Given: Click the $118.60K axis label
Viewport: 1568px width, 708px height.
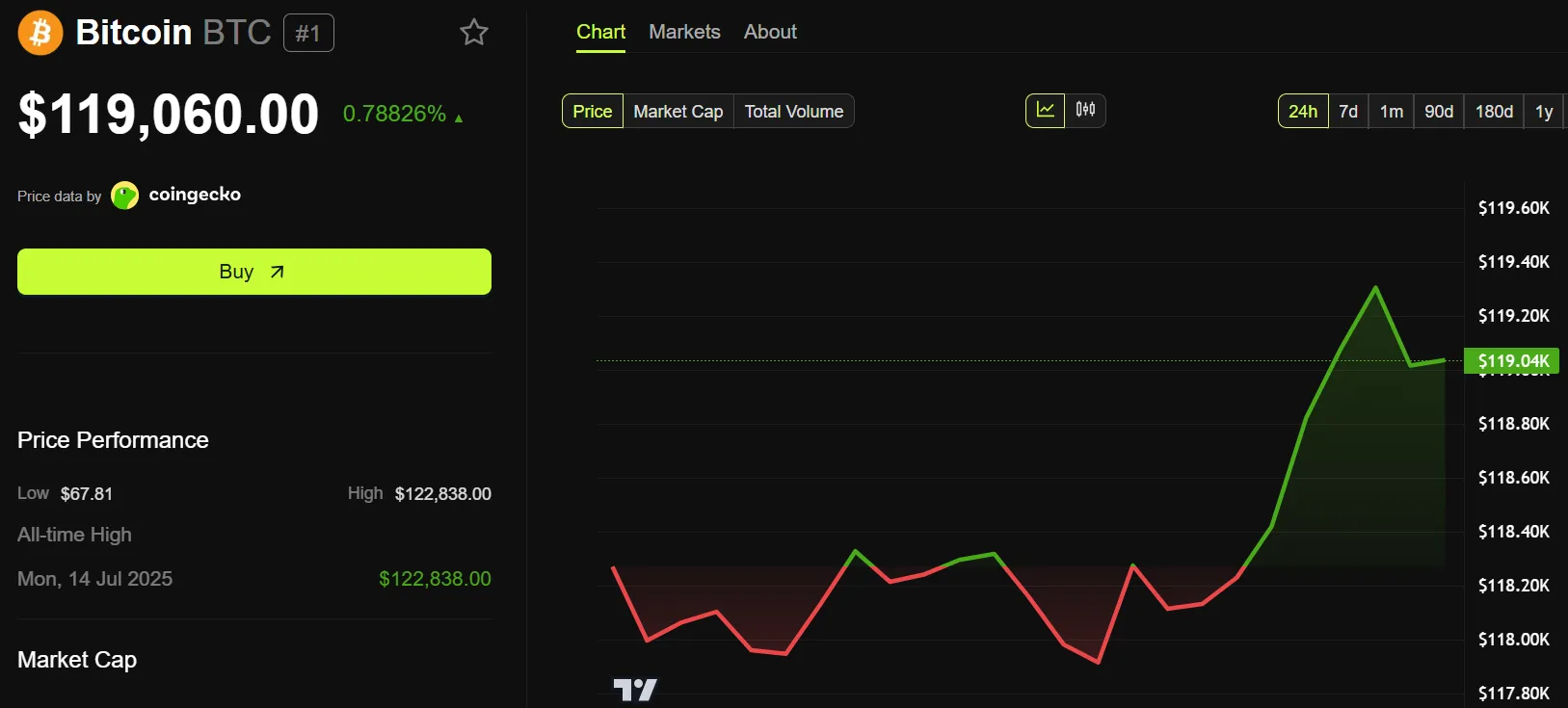Looking at the screenshot, I should pyautogui.click(x=1514, y=478).
